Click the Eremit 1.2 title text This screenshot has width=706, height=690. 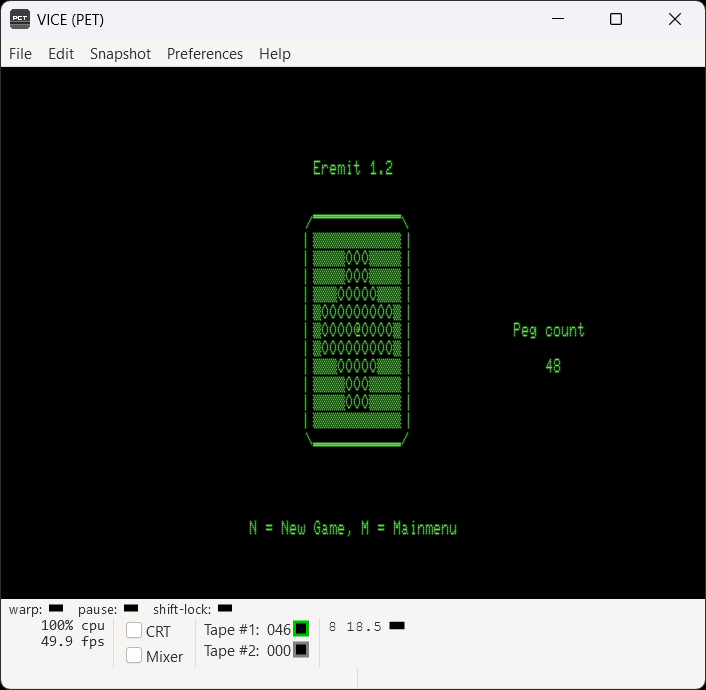click(353, 168)
